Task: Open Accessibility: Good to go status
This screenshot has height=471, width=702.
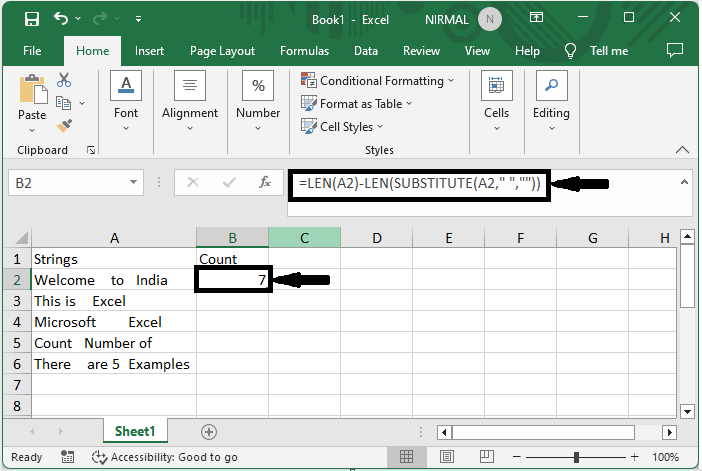Action: 164,457
